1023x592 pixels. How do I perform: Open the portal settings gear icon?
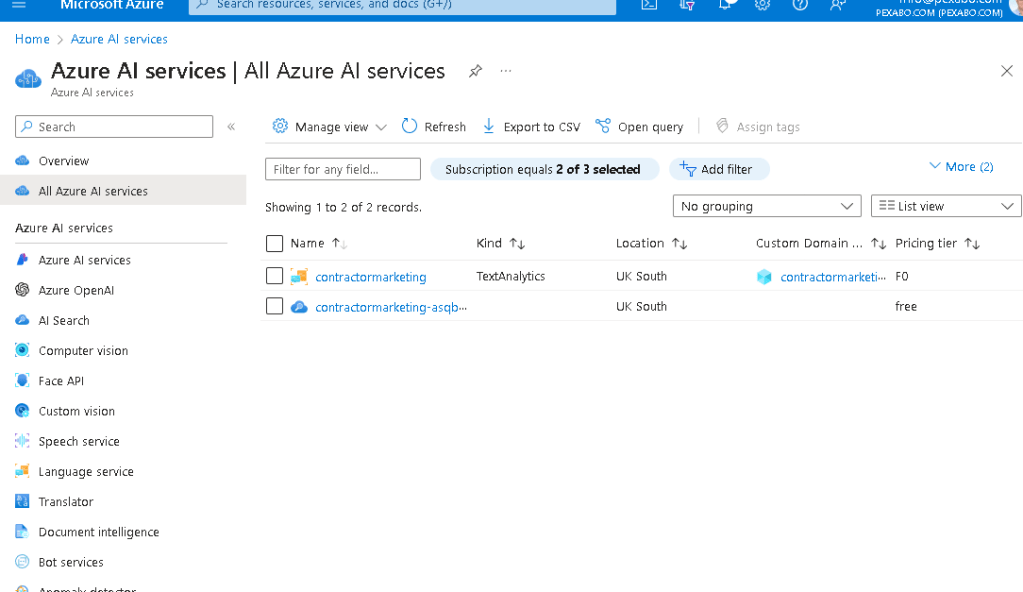[x=763, y=5]
